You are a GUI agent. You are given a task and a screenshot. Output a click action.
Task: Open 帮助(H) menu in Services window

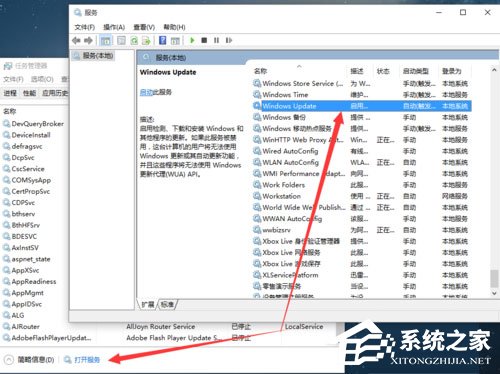[174, 27]
